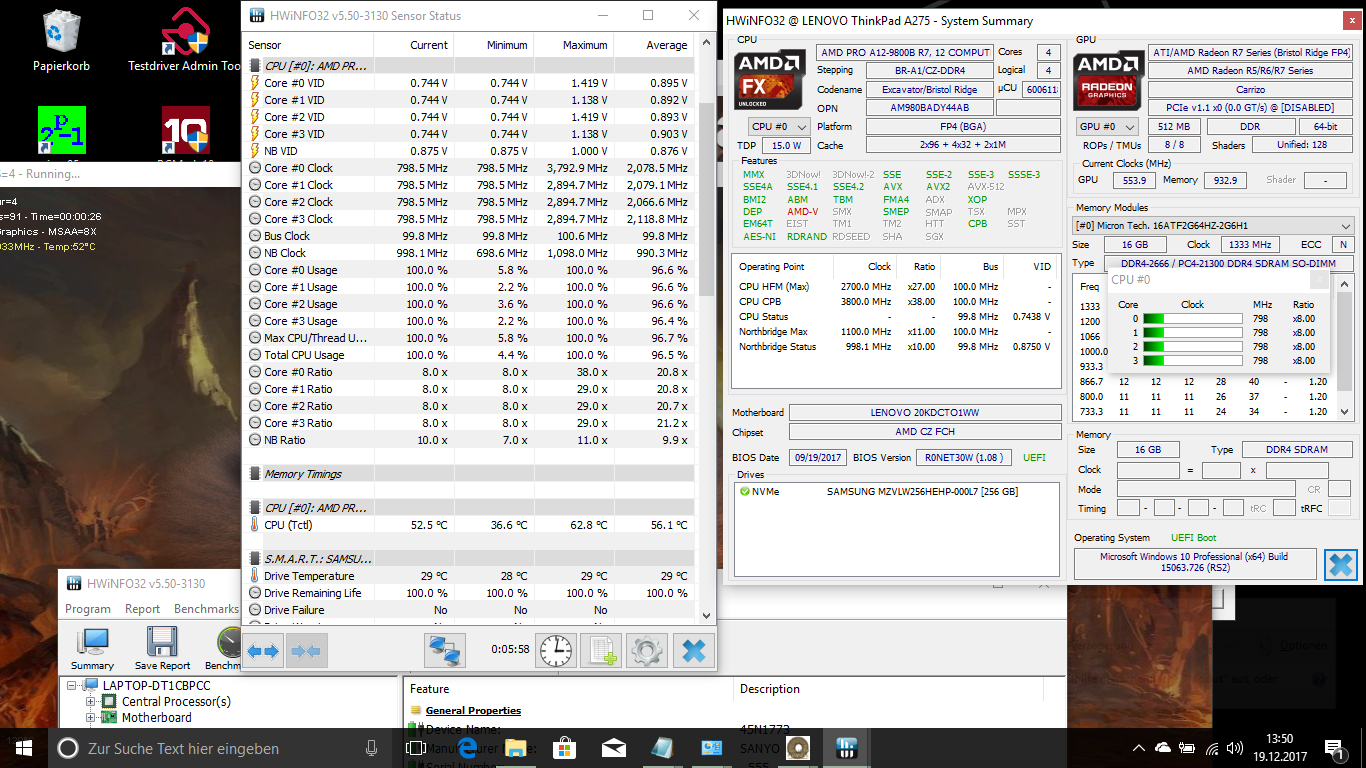
Task: Open the notification center icon
Action: (x=1335, y=748)
